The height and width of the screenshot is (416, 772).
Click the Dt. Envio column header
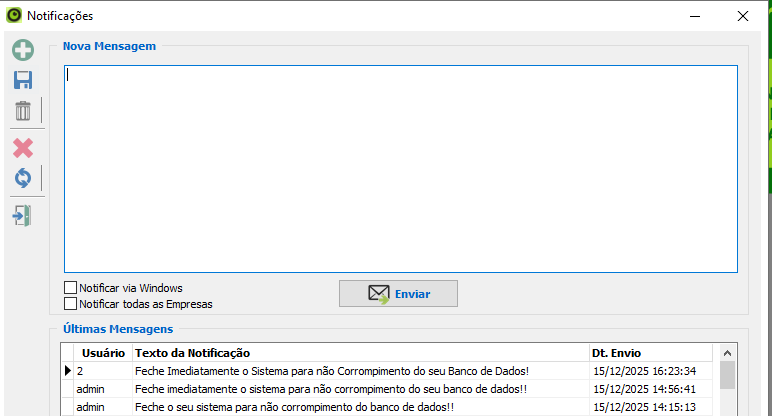[x=650, y=353]
